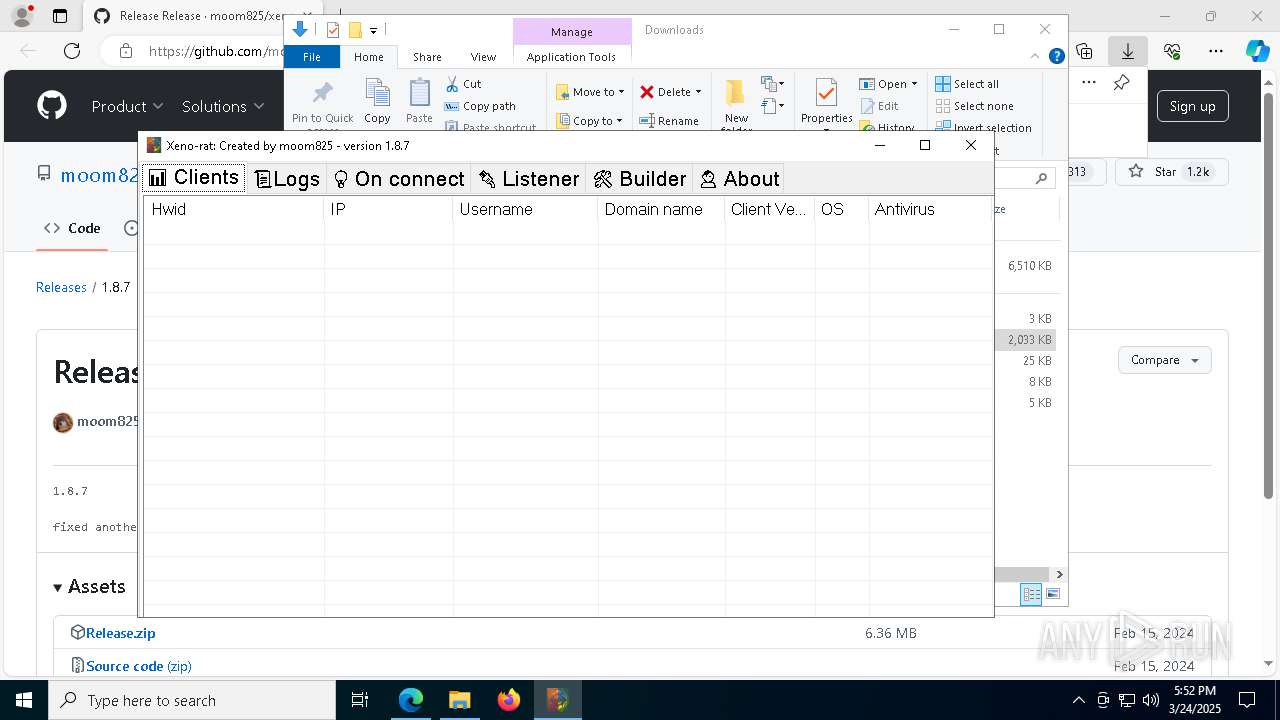Switch Explorer to details view
The image size is (1280, 720).
(x=1032, y=594)
